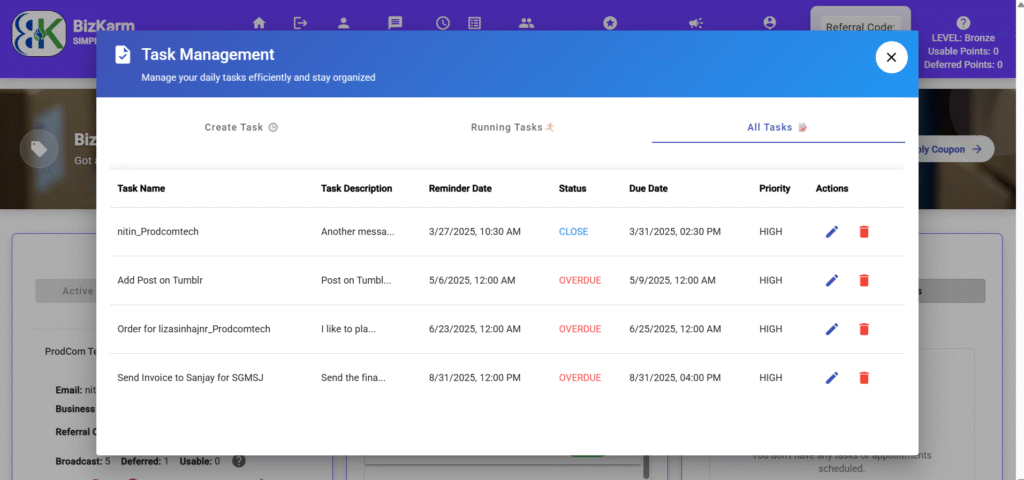
Task: Click the help question mark icon top right
Action: click(x=963, y=23)
